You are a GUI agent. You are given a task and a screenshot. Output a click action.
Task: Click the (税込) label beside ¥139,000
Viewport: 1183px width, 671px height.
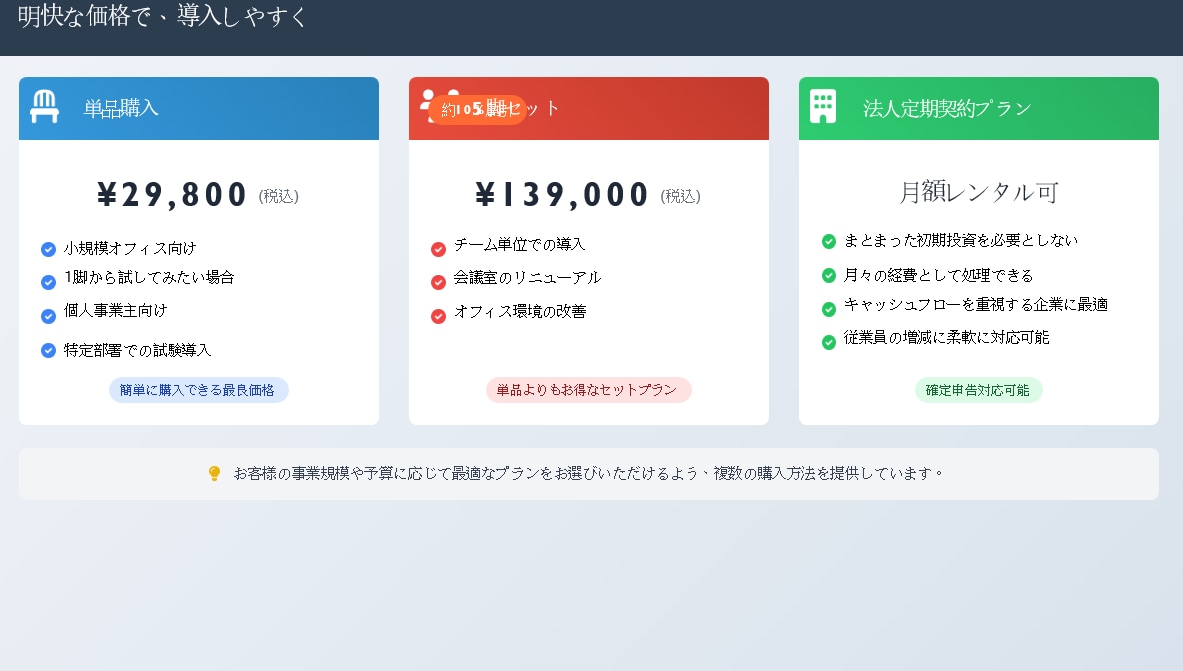681,196
